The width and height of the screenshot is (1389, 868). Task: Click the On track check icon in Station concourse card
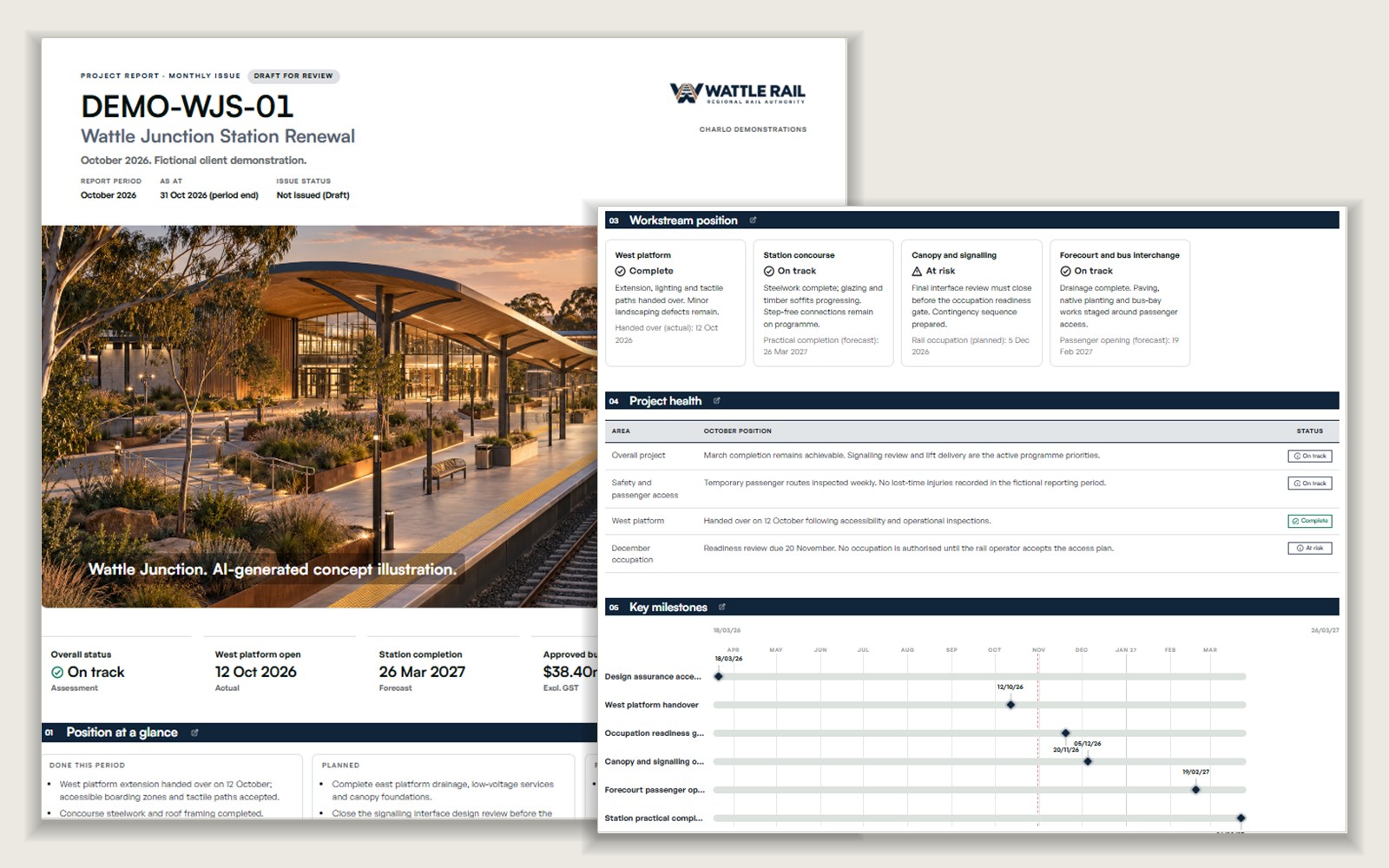pos(768,271)
